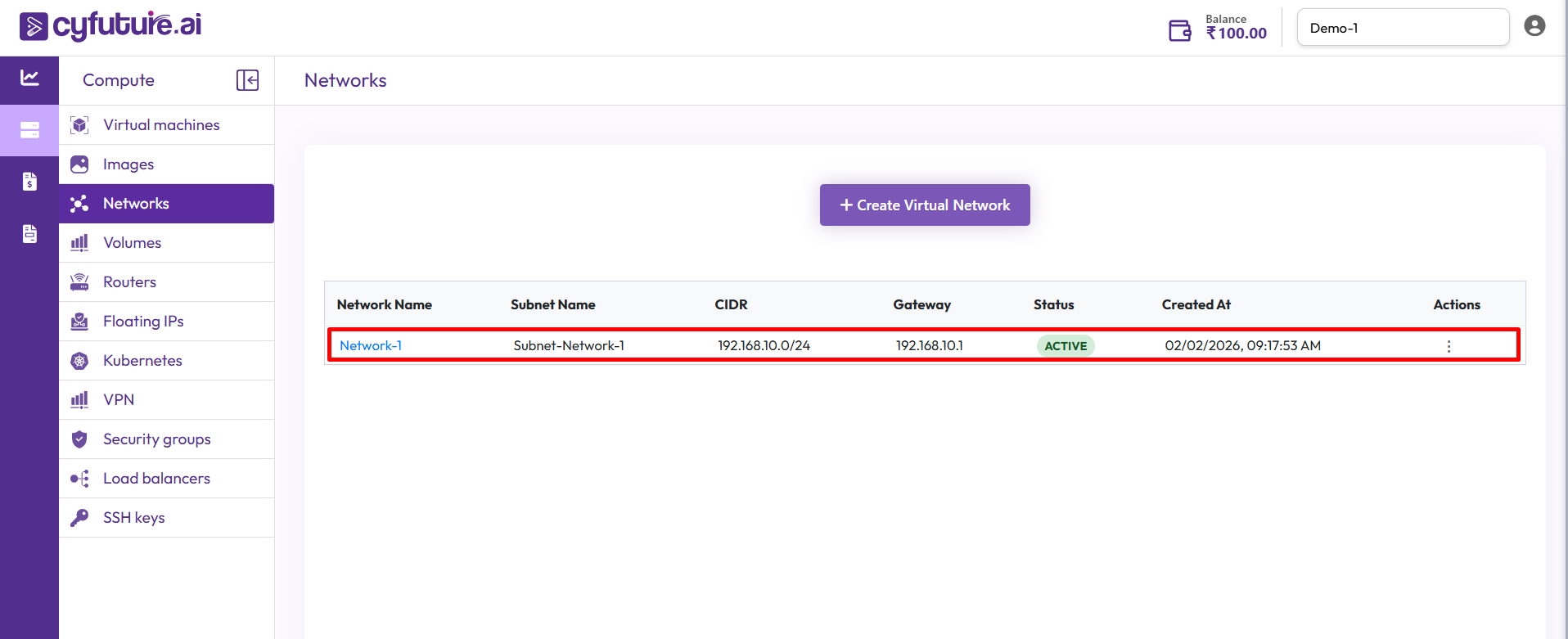Collapse the Compute sidebar panel
1568x639 pixels.
(247, 80)
